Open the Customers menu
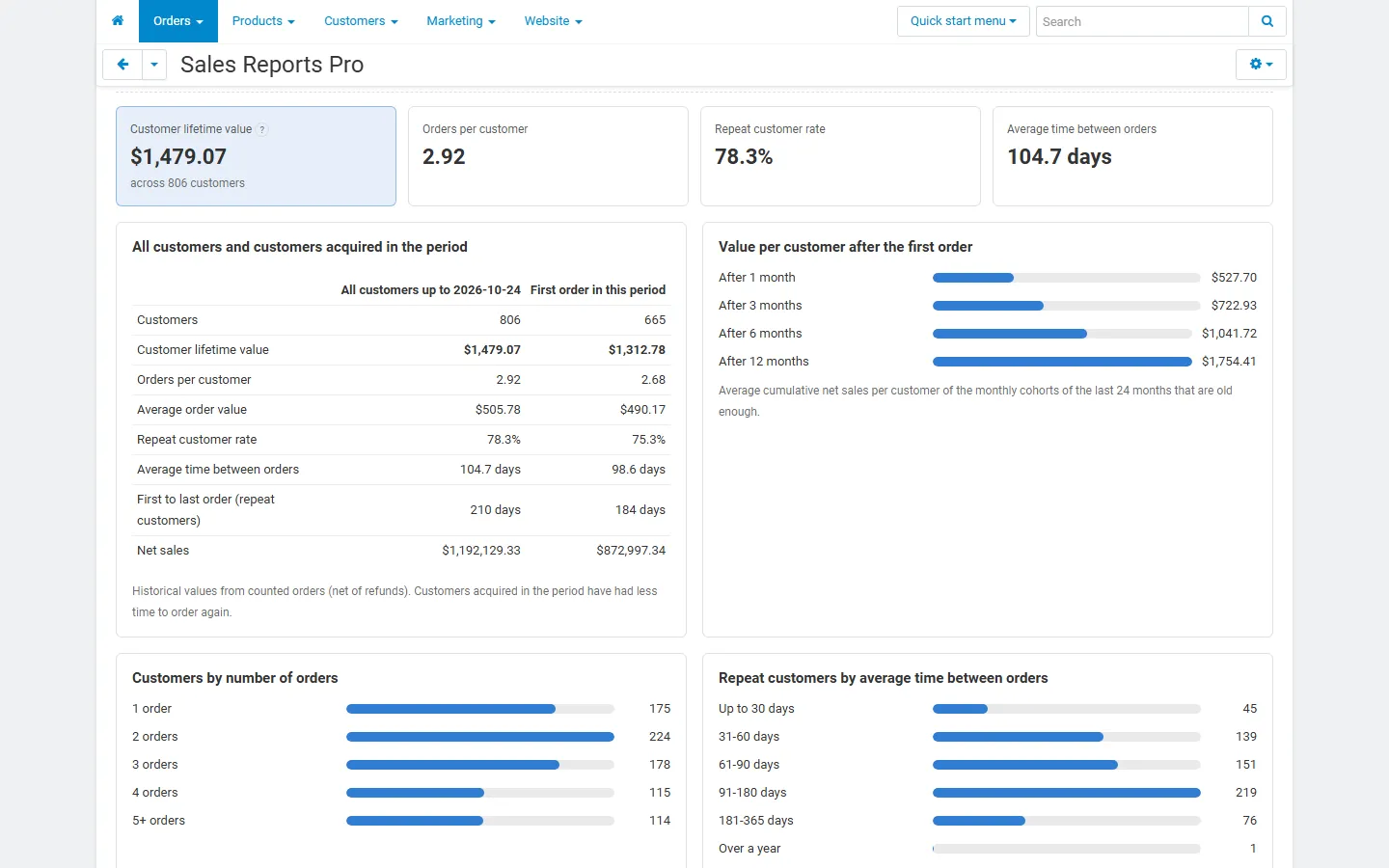 click(361, 21)
